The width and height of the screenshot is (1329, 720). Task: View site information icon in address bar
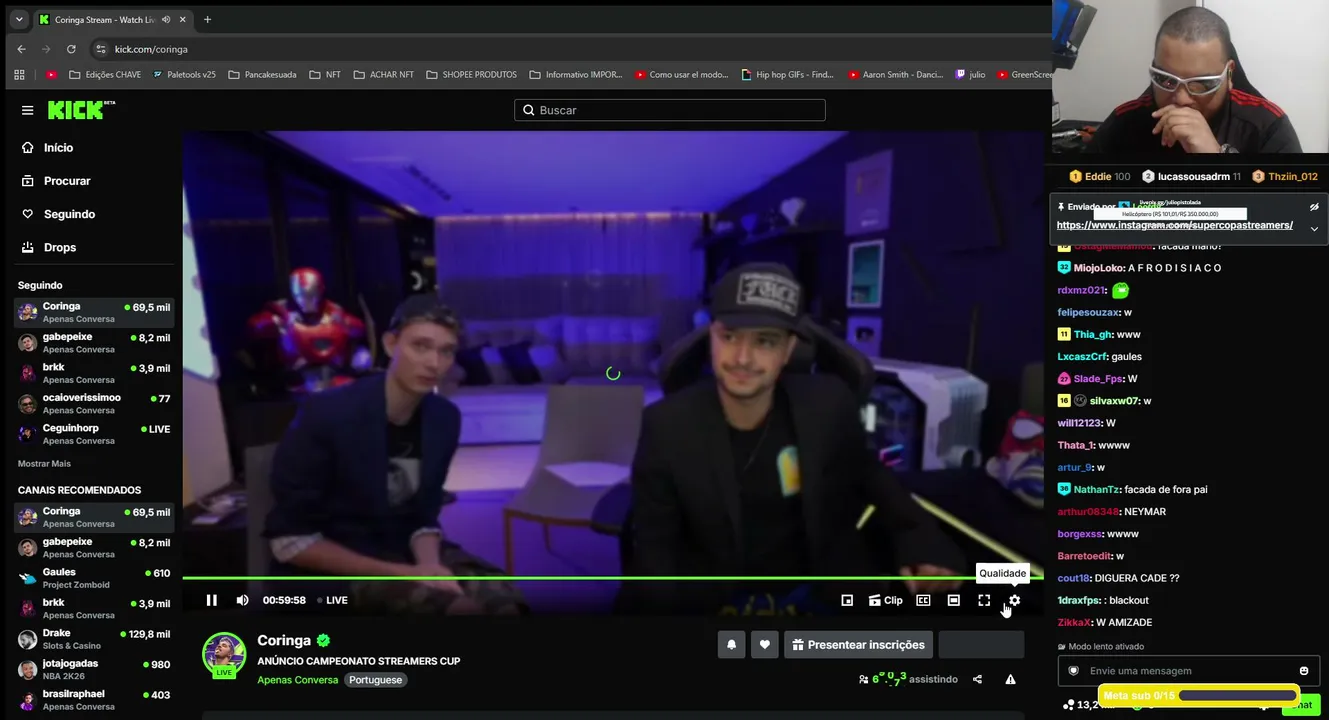click(100, 49)
